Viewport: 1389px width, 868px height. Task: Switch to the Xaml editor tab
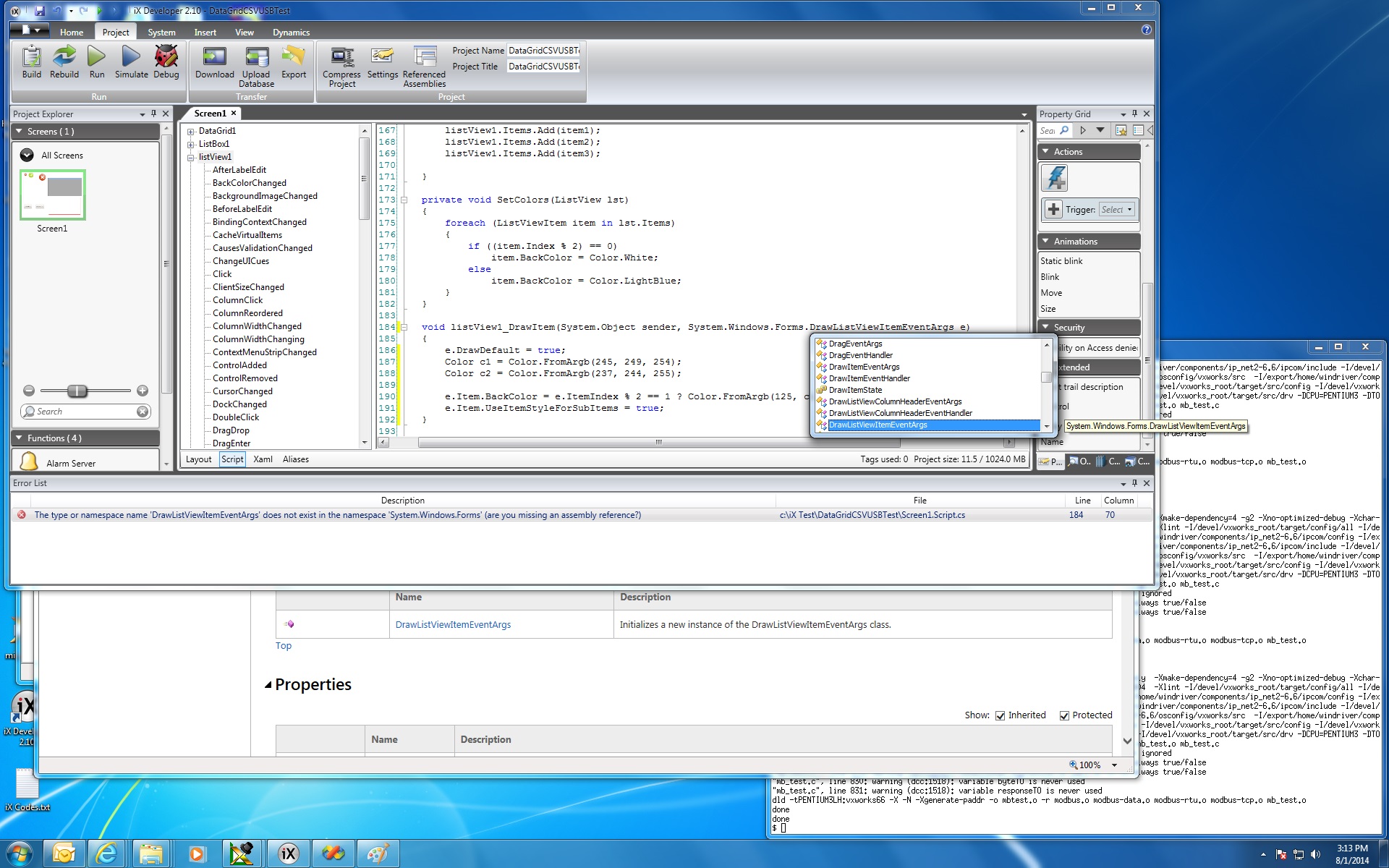point(263,459)
